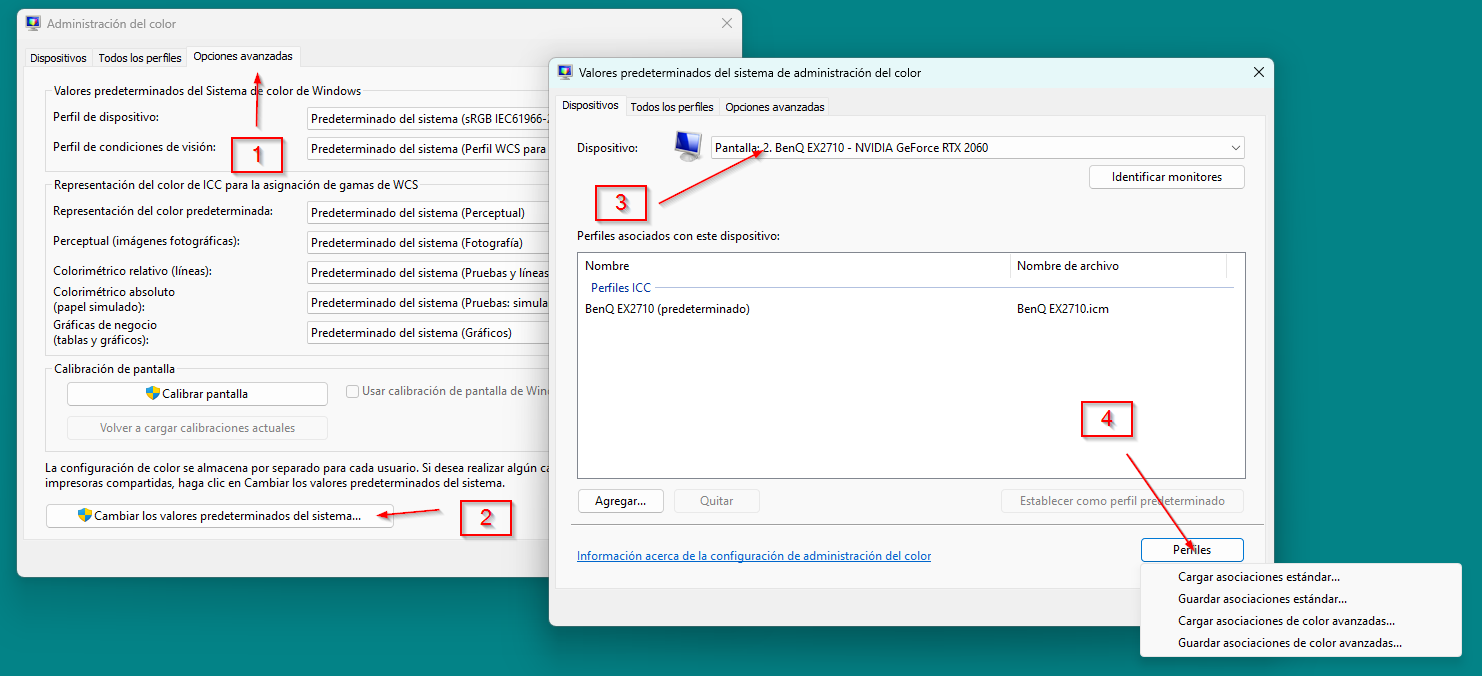The image size is (1482, 676).
Task: Open Representación del color predeterminada dropdown
Action: pyautogui.click(x=429, y=213)
